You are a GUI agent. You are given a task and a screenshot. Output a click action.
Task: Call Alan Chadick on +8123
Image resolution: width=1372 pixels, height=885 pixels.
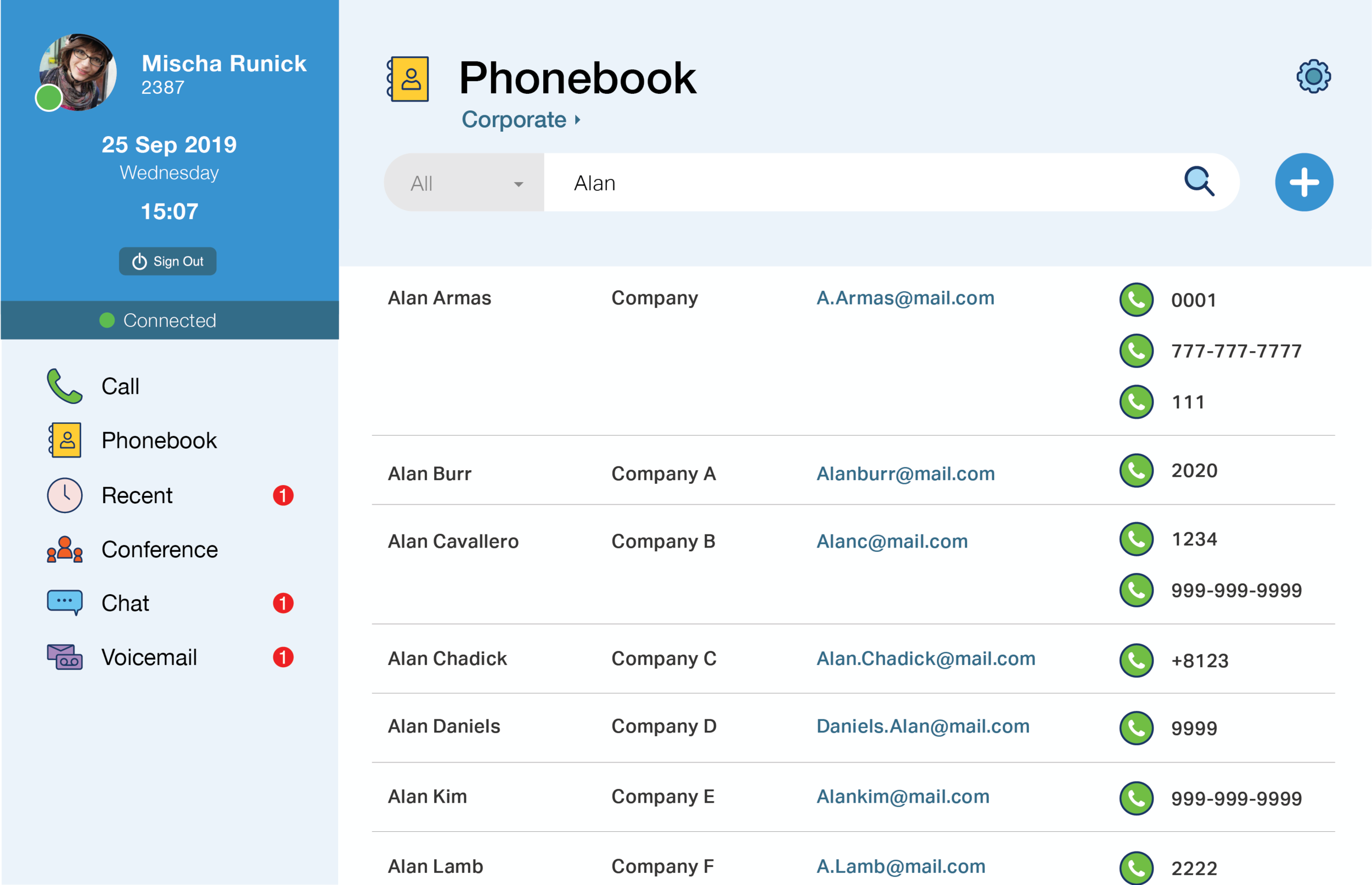click(1136, 660)
